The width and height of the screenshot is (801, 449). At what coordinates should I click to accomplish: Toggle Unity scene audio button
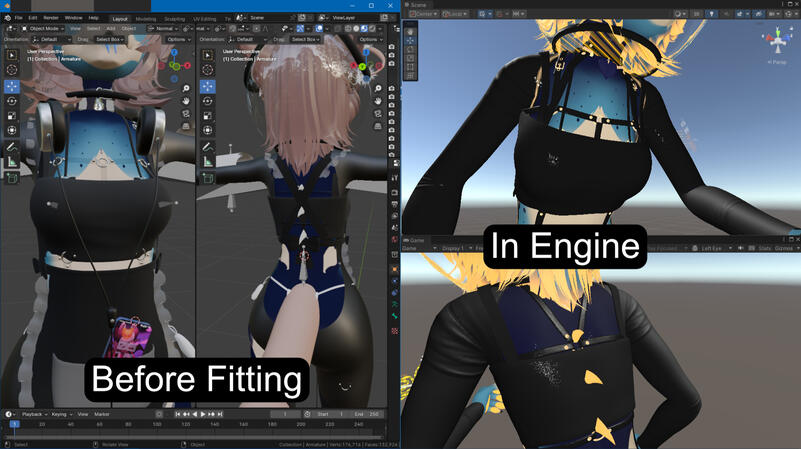click(x=725, y=14)
